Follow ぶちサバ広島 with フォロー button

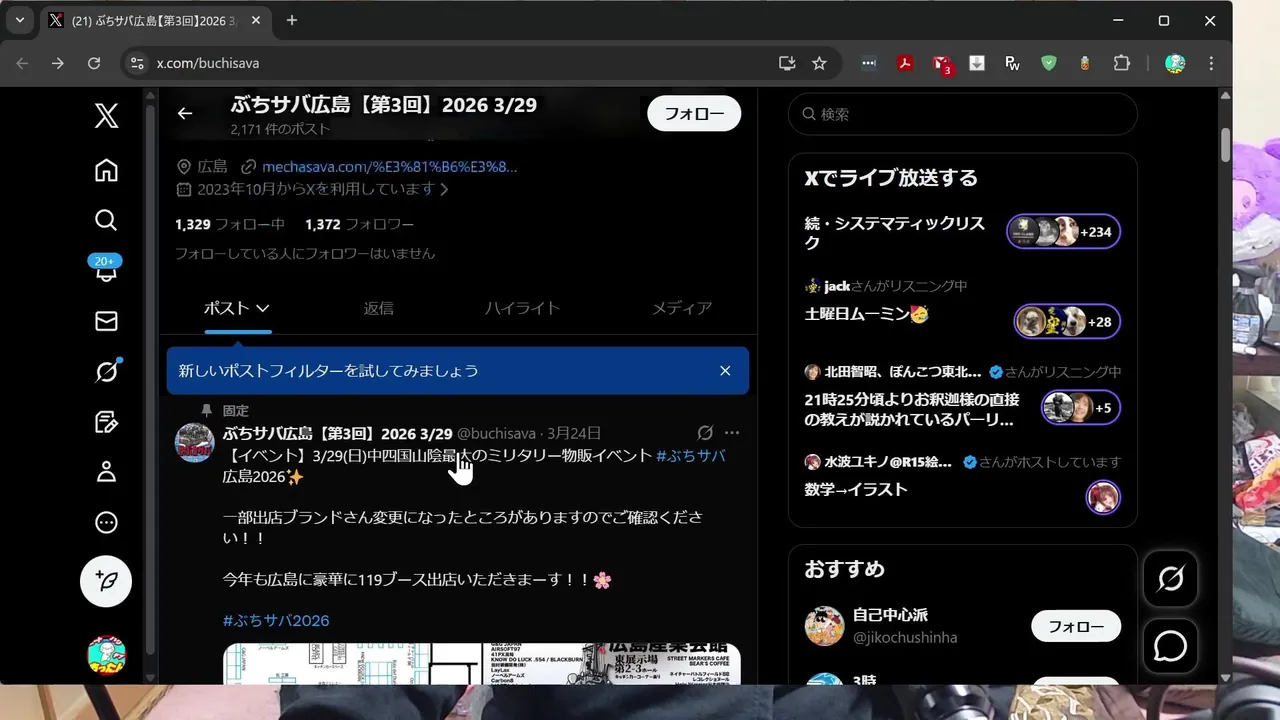tap(694, 113)
